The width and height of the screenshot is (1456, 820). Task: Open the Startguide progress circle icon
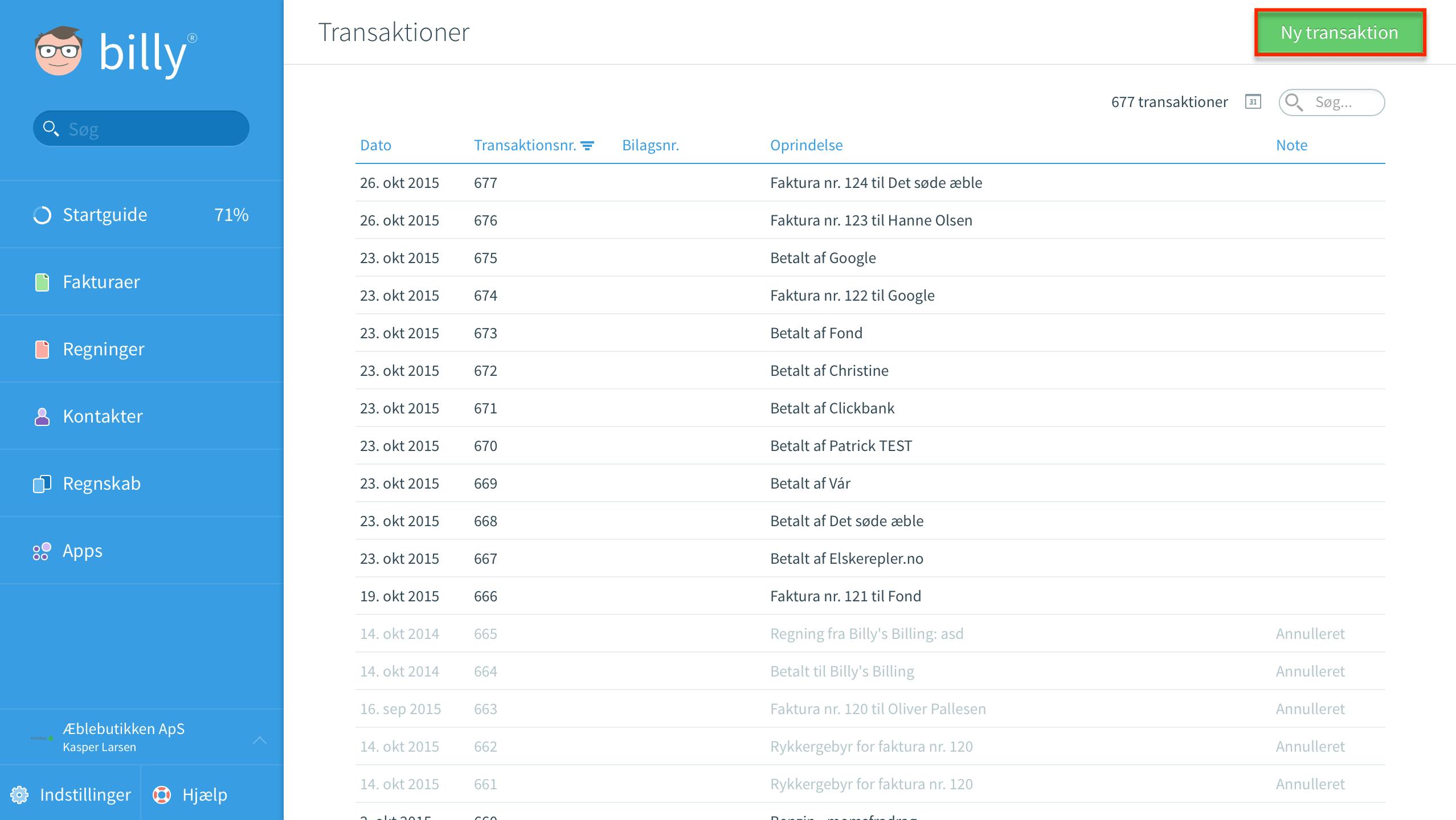coord(42,215)
